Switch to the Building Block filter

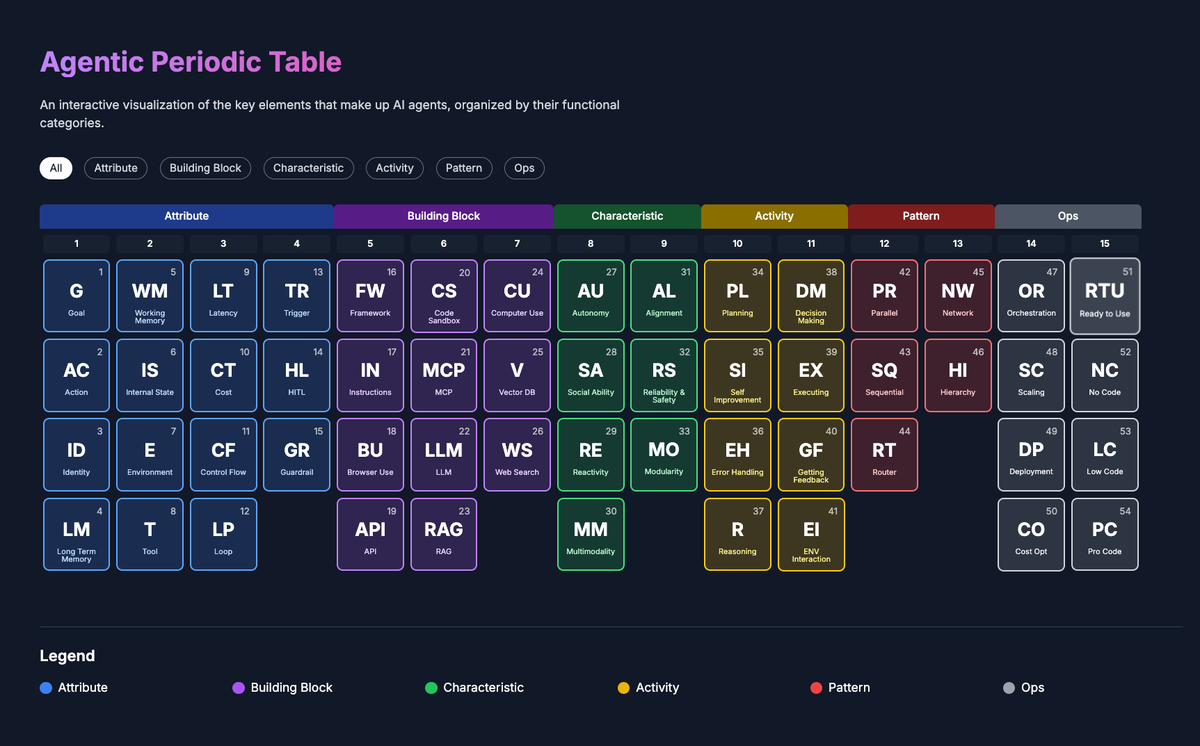coord(205,168)
